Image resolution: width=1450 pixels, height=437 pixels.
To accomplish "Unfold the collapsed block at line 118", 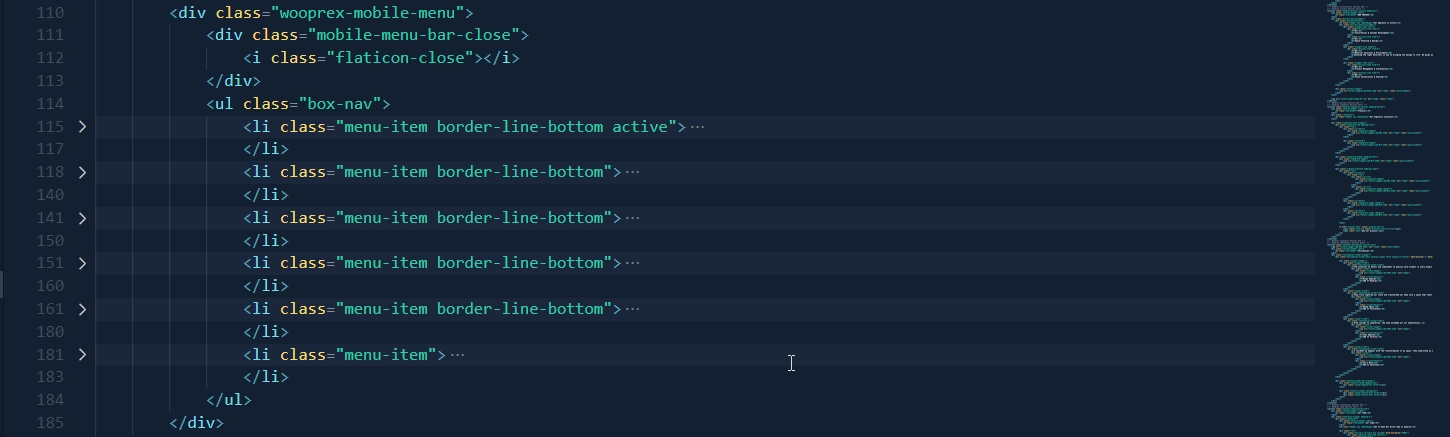I will 82,172.
